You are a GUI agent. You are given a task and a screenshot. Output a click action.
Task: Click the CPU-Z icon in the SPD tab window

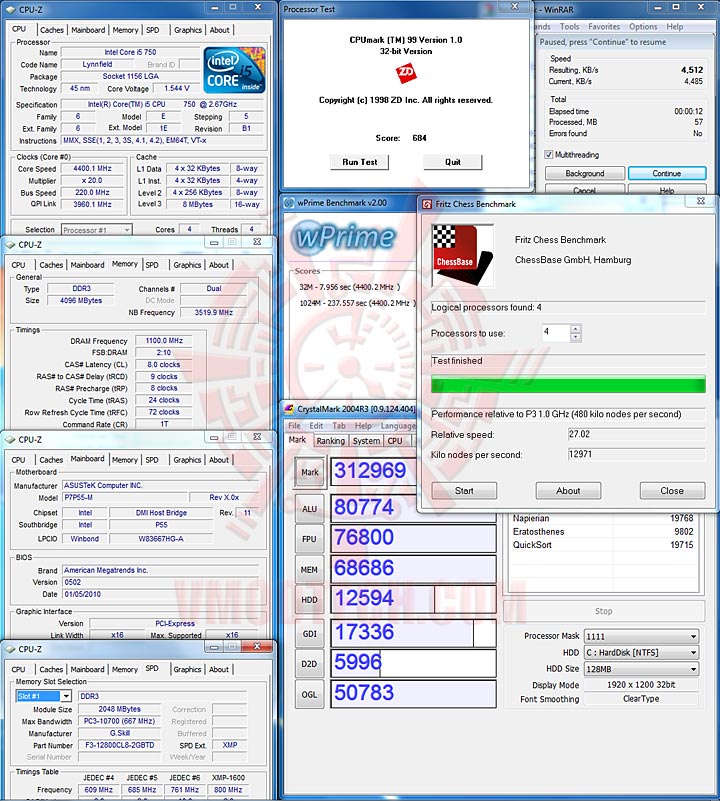[10, 649]
